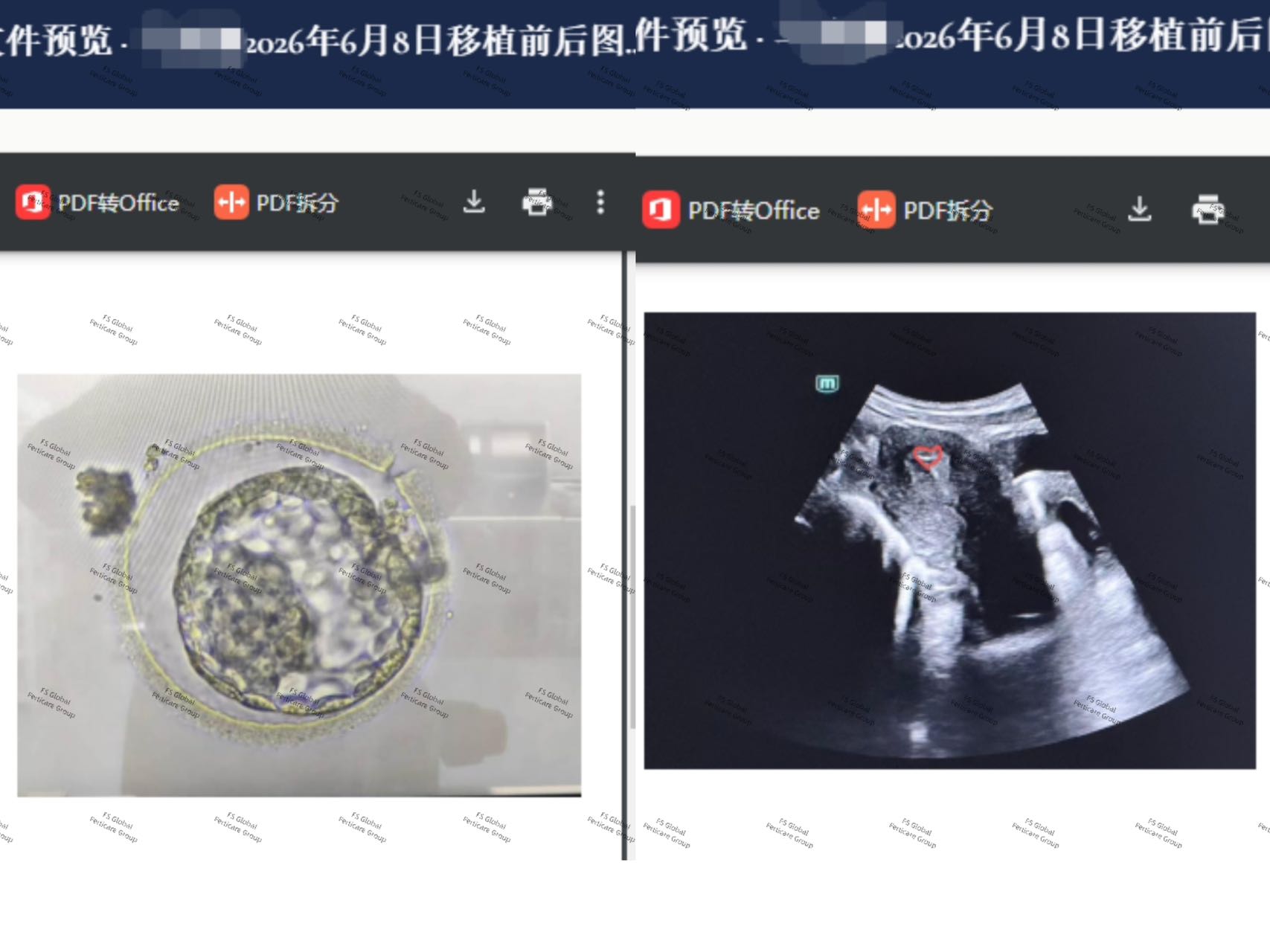
Task: Click the embryo microscope image
Action: [x=299, y=585]
